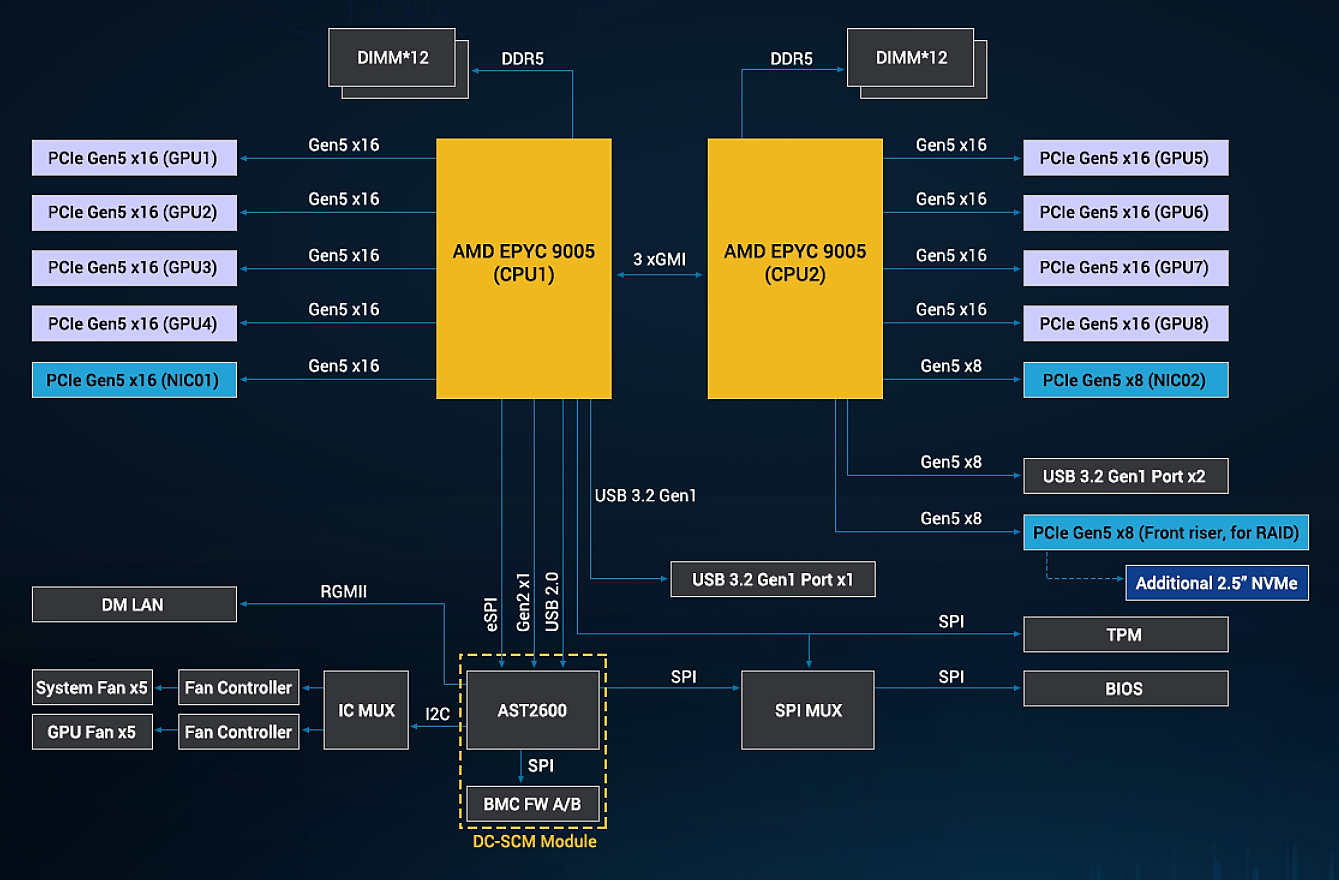Click the DIMM*12 block feeding CPU1
The height and width of the screenshot is (880, 1339).
[x=393, y=57]
